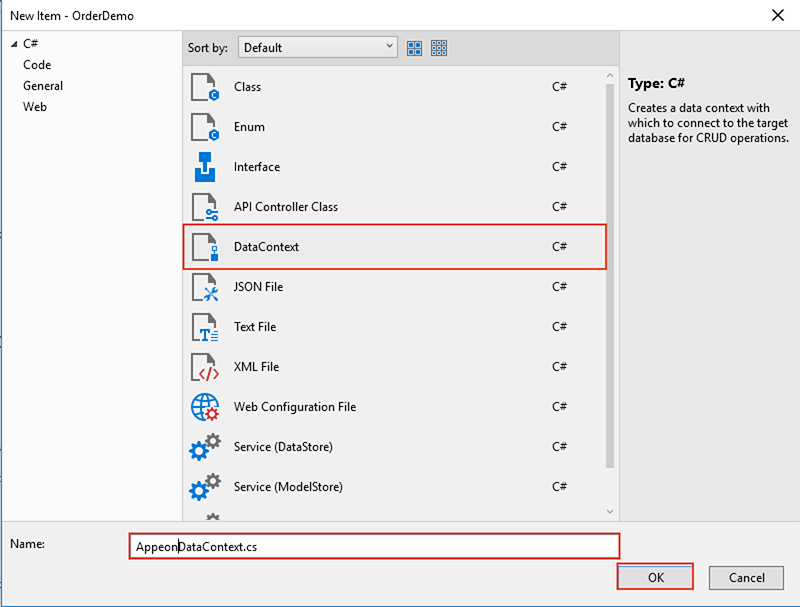Open the Web category

[35, 107]
